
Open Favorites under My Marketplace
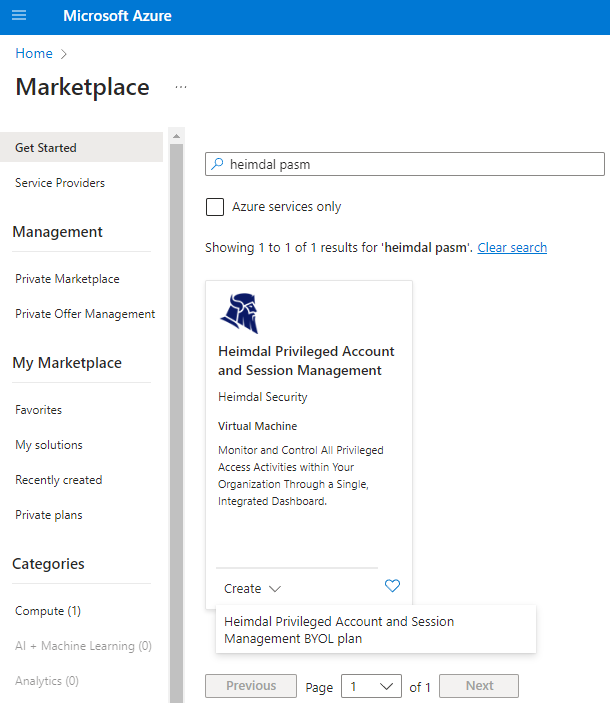point(39,410)
